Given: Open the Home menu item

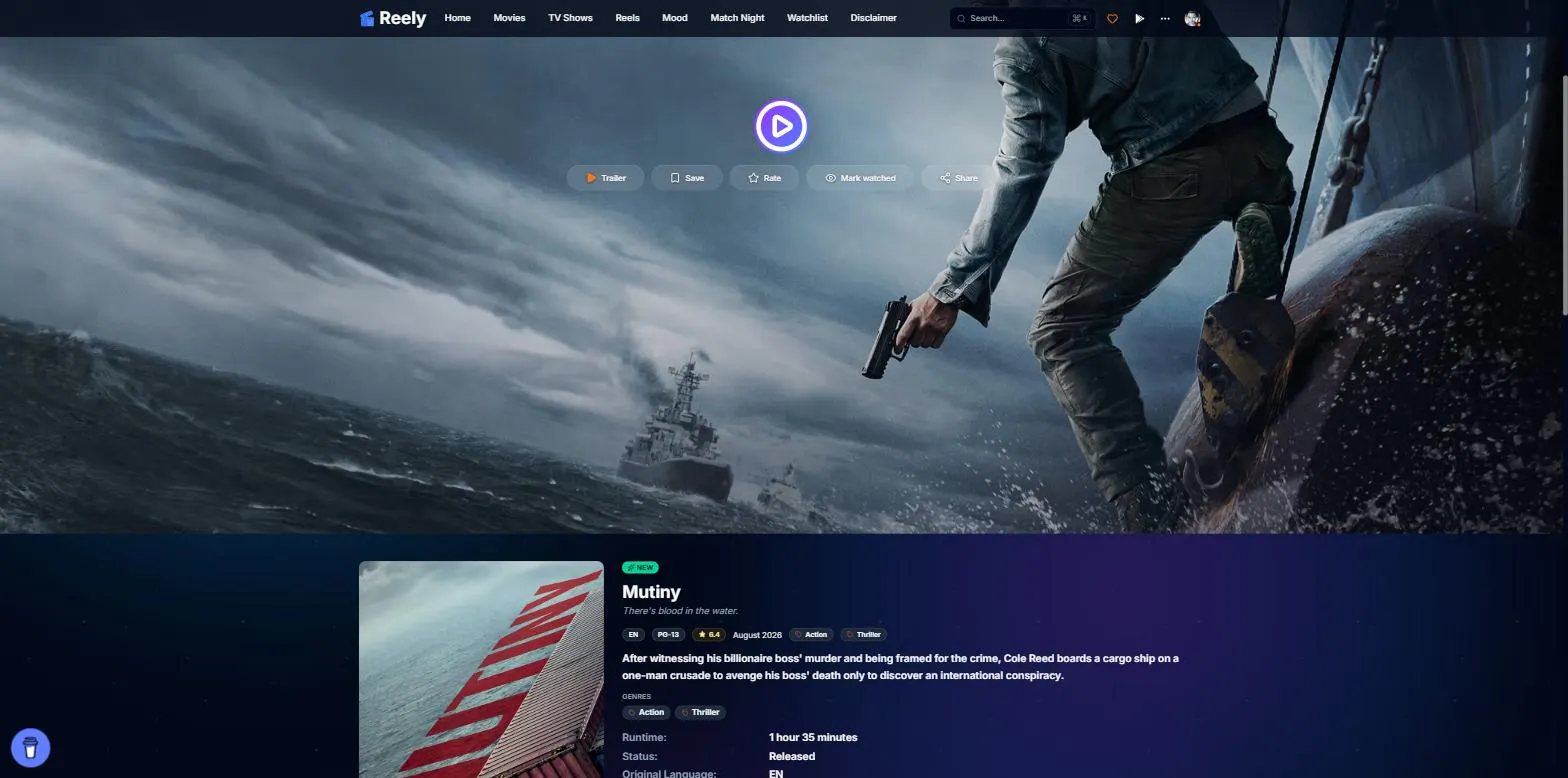Looking at the screenshot, I should pyautogui.click(x=457, y=18).
